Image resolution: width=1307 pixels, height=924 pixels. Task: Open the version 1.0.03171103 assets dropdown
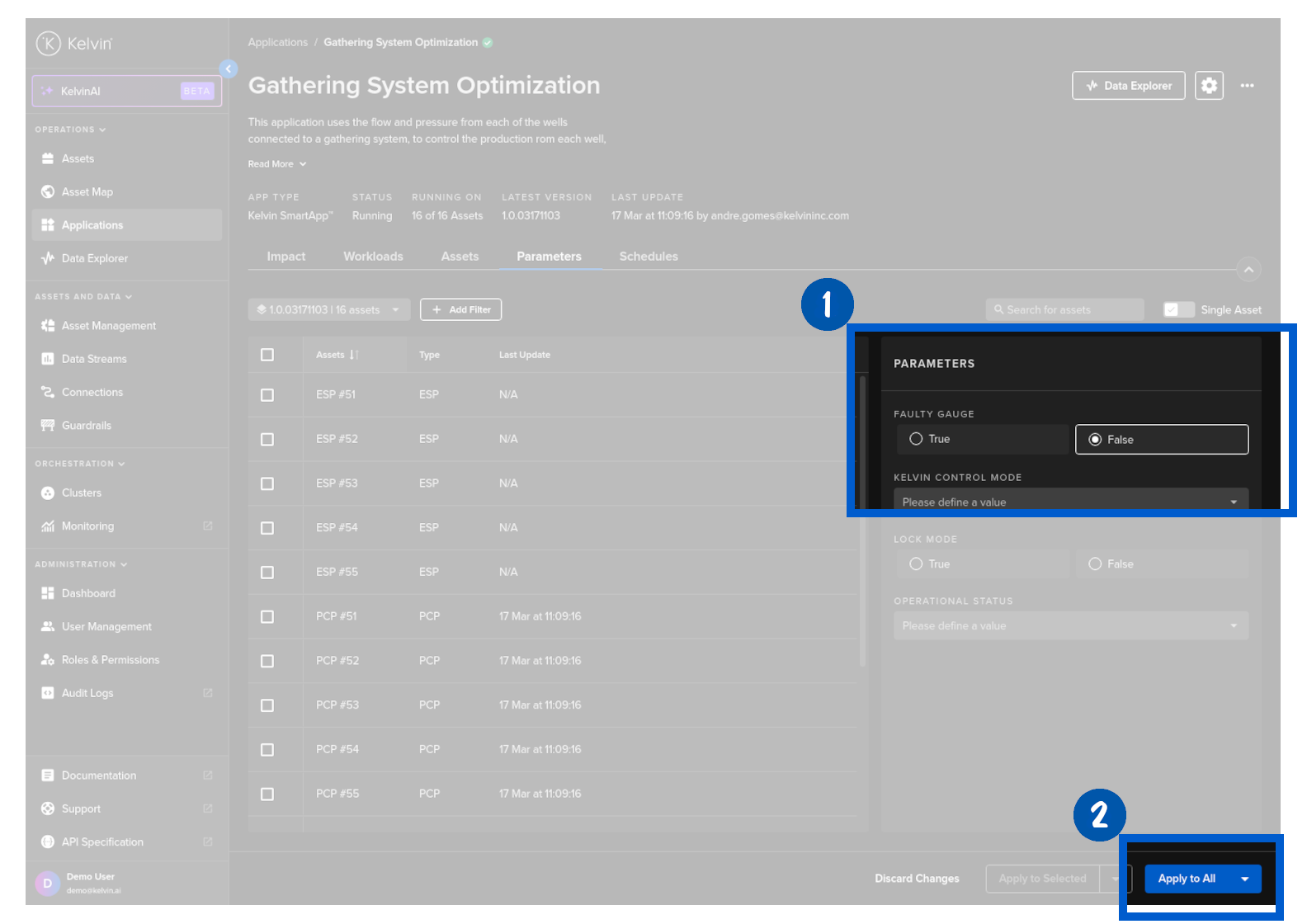(328, 309)
